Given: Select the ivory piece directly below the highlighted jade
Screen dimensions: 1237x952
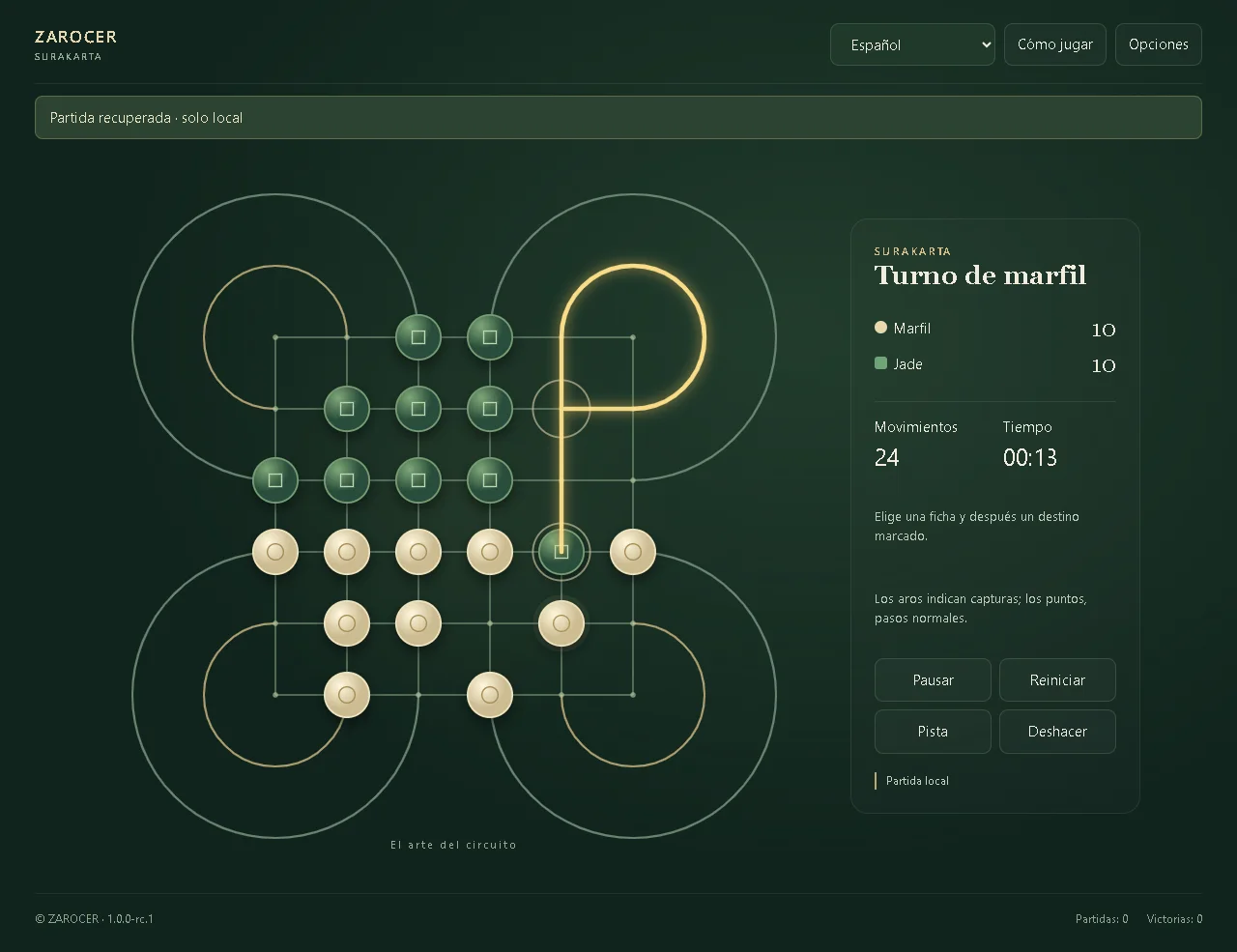Looking at the screenshot, I should point(561,623).
